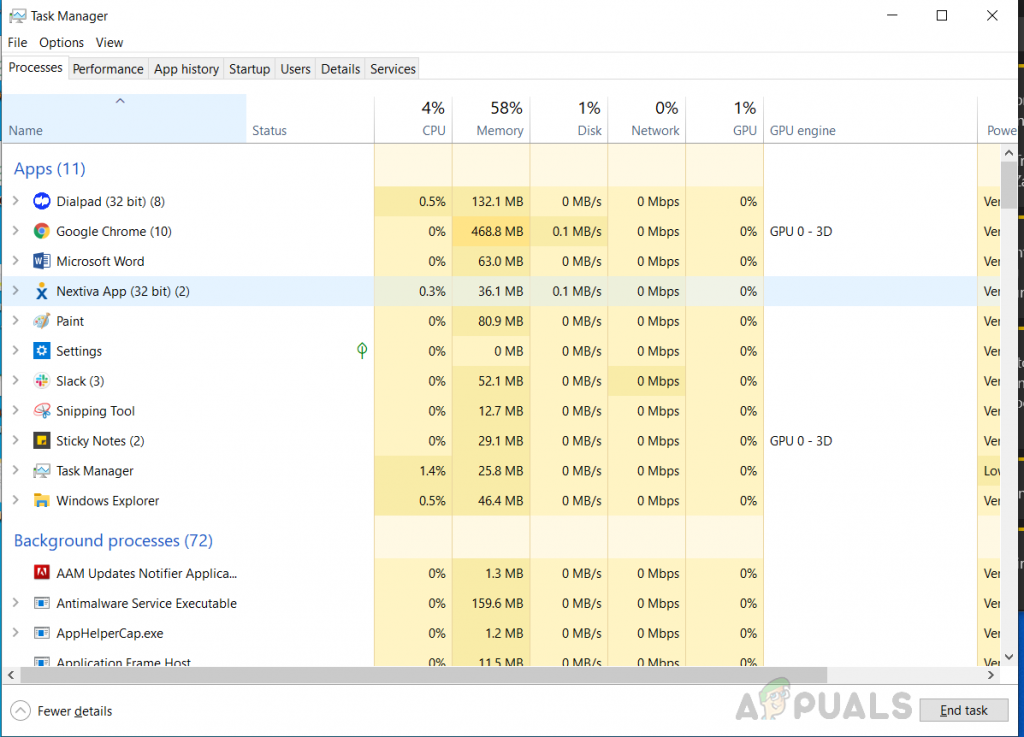Click the AAM Updates Notifier Adobe icon

(x=42, y=572)
